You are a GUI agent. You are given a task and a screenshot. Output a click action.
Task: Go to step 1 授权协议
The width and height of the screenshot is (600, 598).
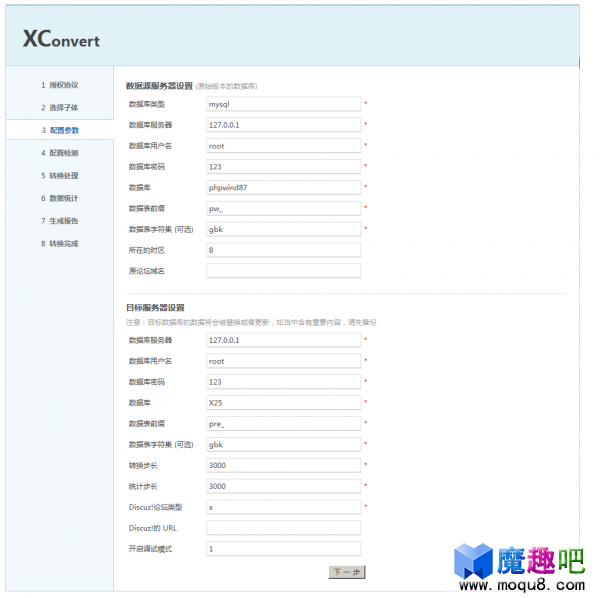click(x=60, y=85)
